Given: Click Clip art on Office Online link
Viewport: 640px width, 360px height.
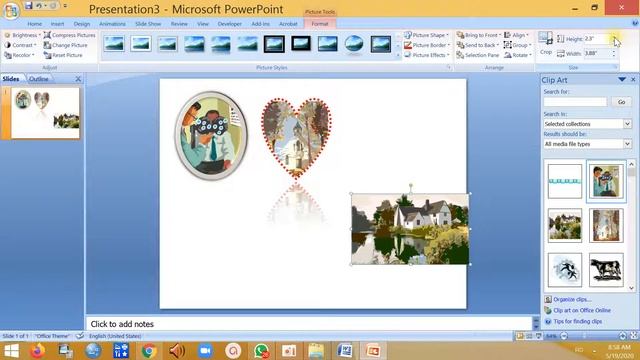Looking at the screenshot, I should pos(582,311).
